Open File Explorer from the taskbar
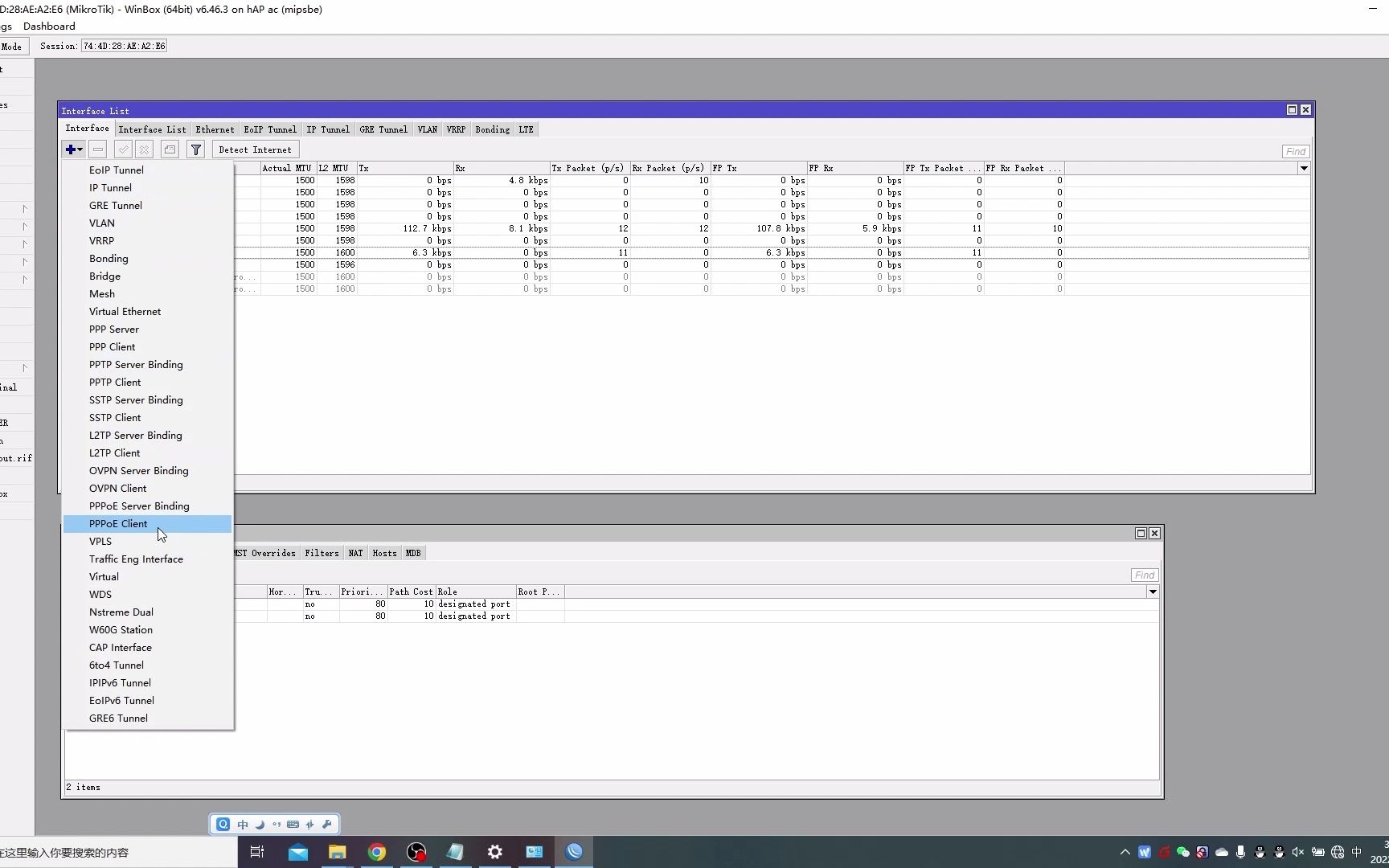This screenshot has width=1389, height=868. pyautogui.click(x=337, y=852)
